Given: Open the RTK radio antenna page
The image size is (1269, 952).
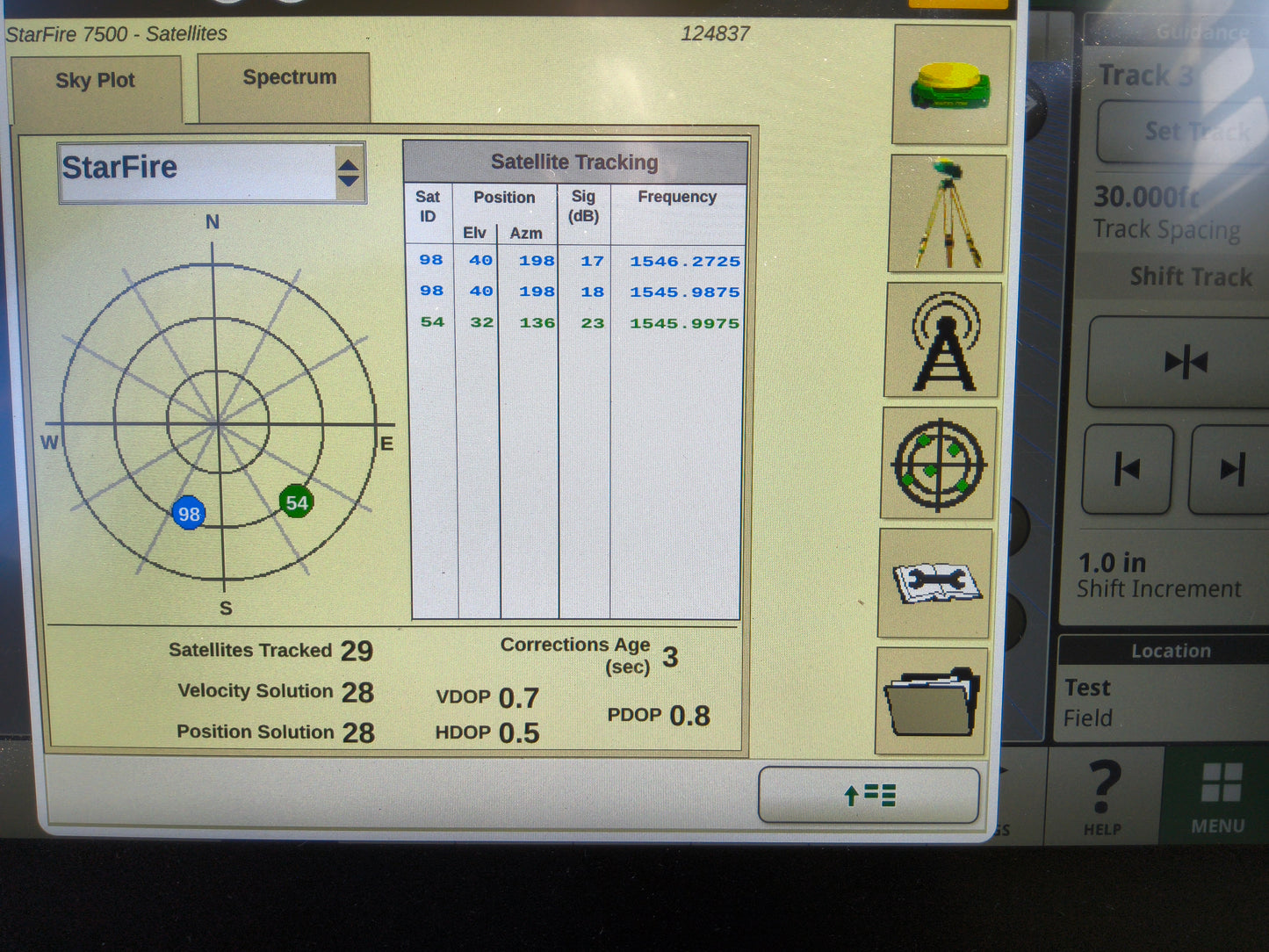Looking at the screenshot, I should (x=944, y=341).
